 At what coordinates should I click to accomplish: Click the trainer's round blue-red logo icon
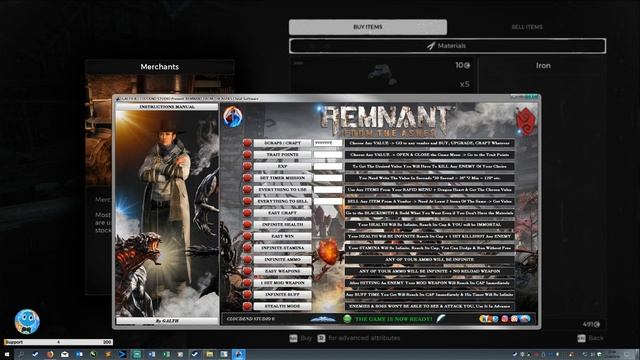[x=233, y=117]
